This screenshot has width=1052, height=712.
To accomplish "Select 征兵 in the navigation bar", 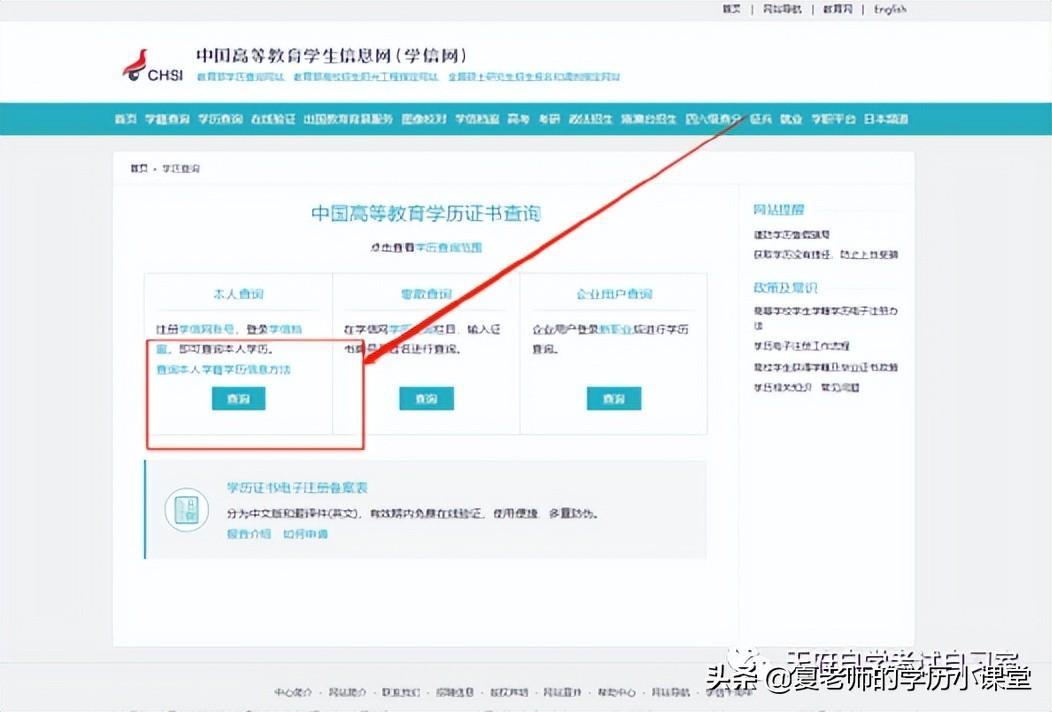I will click(761, 119).
